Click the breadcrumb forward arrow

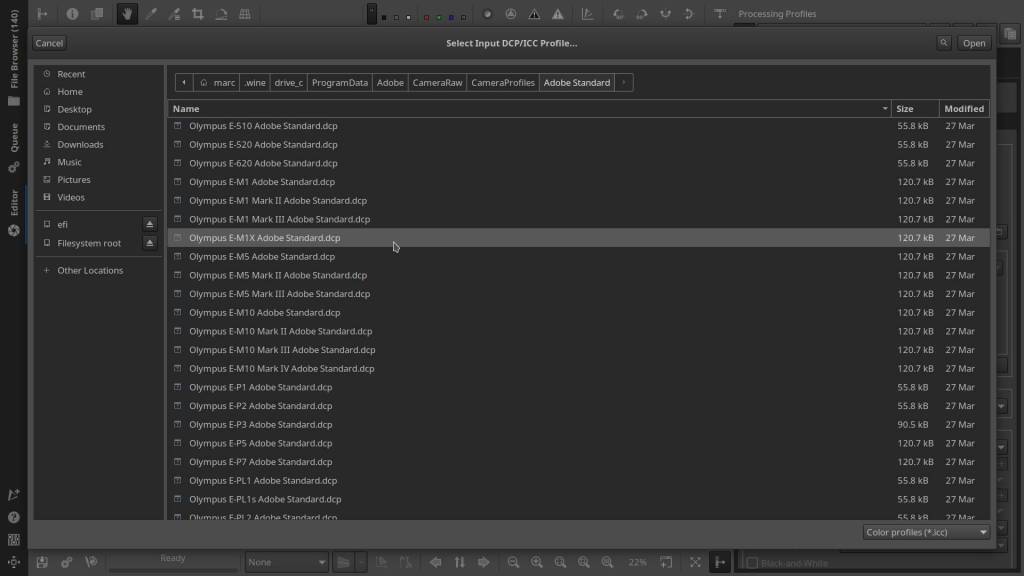click(x=624, y=82)
